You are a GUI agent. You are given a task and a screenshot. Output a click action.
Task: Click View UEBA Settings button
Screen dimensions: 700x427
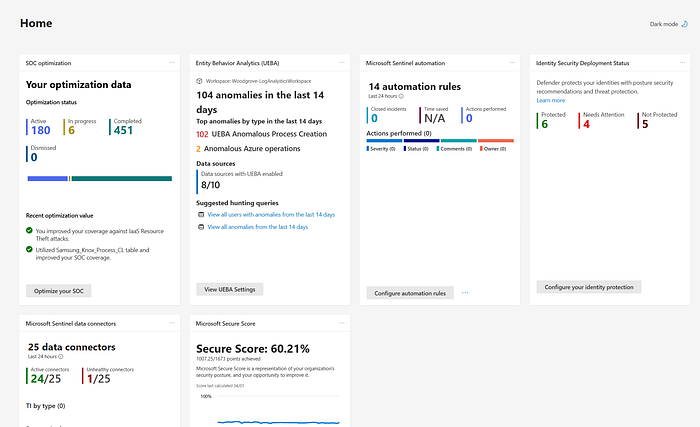coord(229,289)
